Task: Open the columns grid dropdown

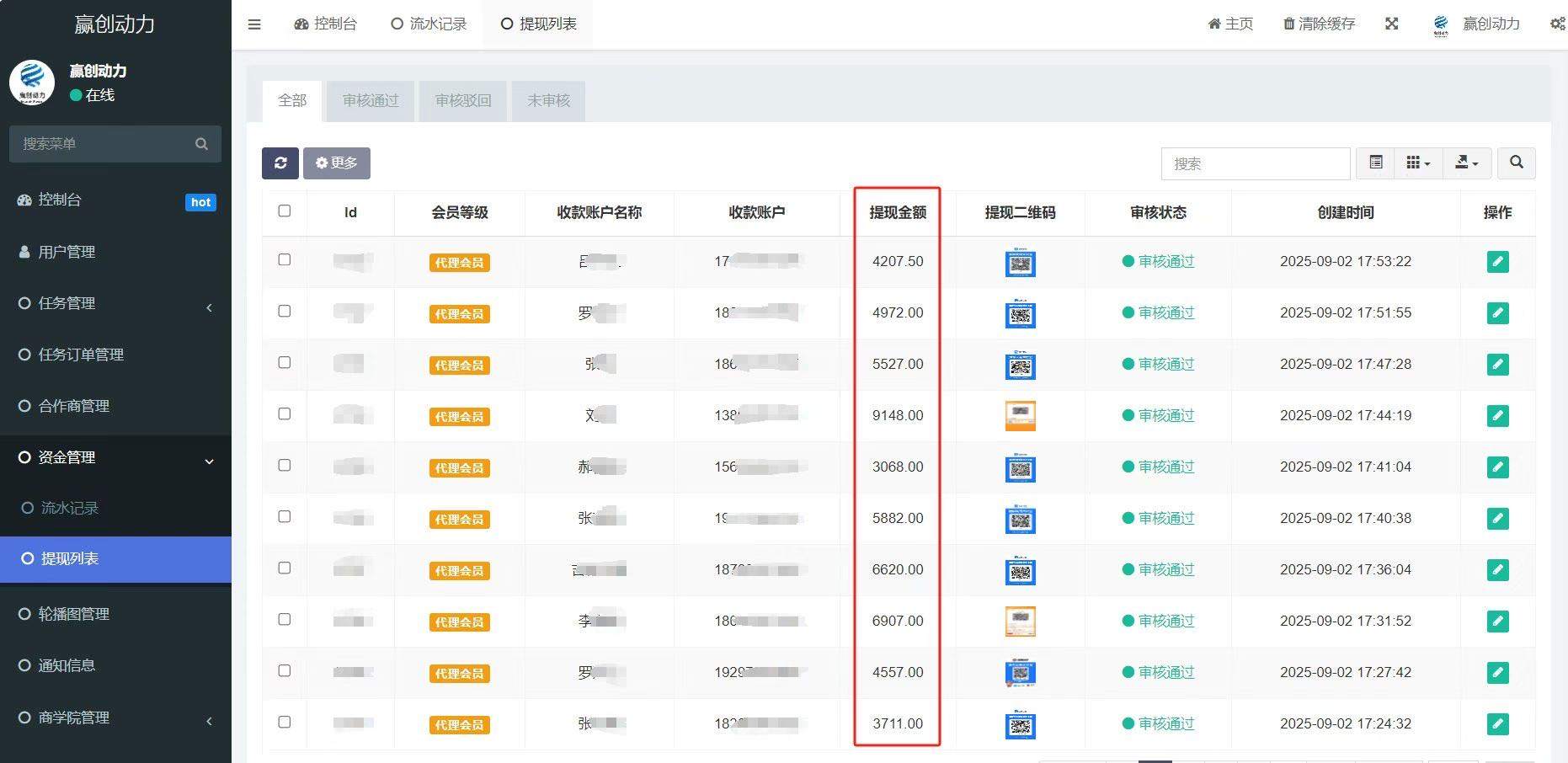Action: 1419,163
